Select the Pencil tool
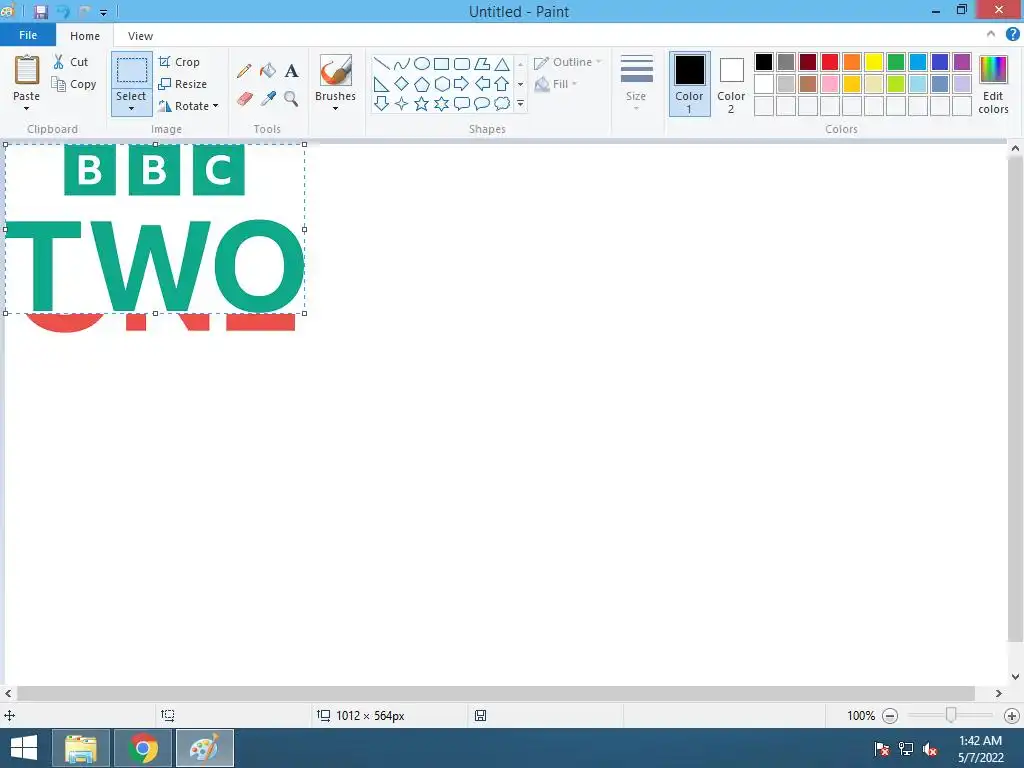Screen dimensions: 1024x768 (244, 71)
